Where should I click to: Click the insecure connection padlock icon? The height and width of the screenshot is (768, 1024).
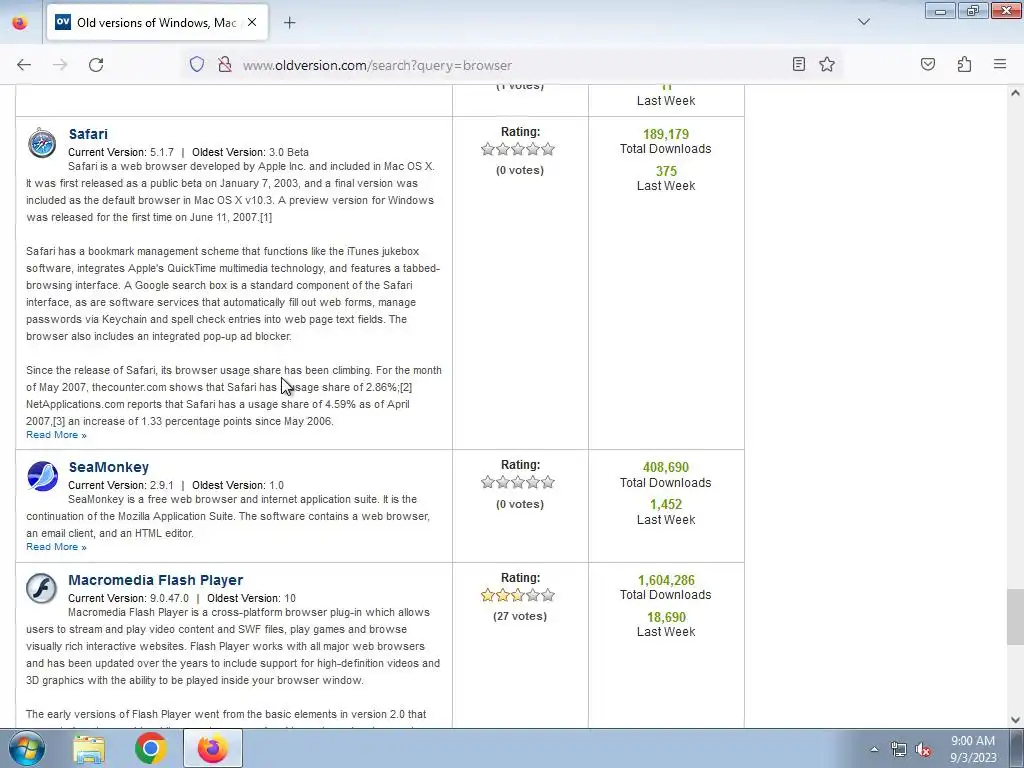coord(225,65)
